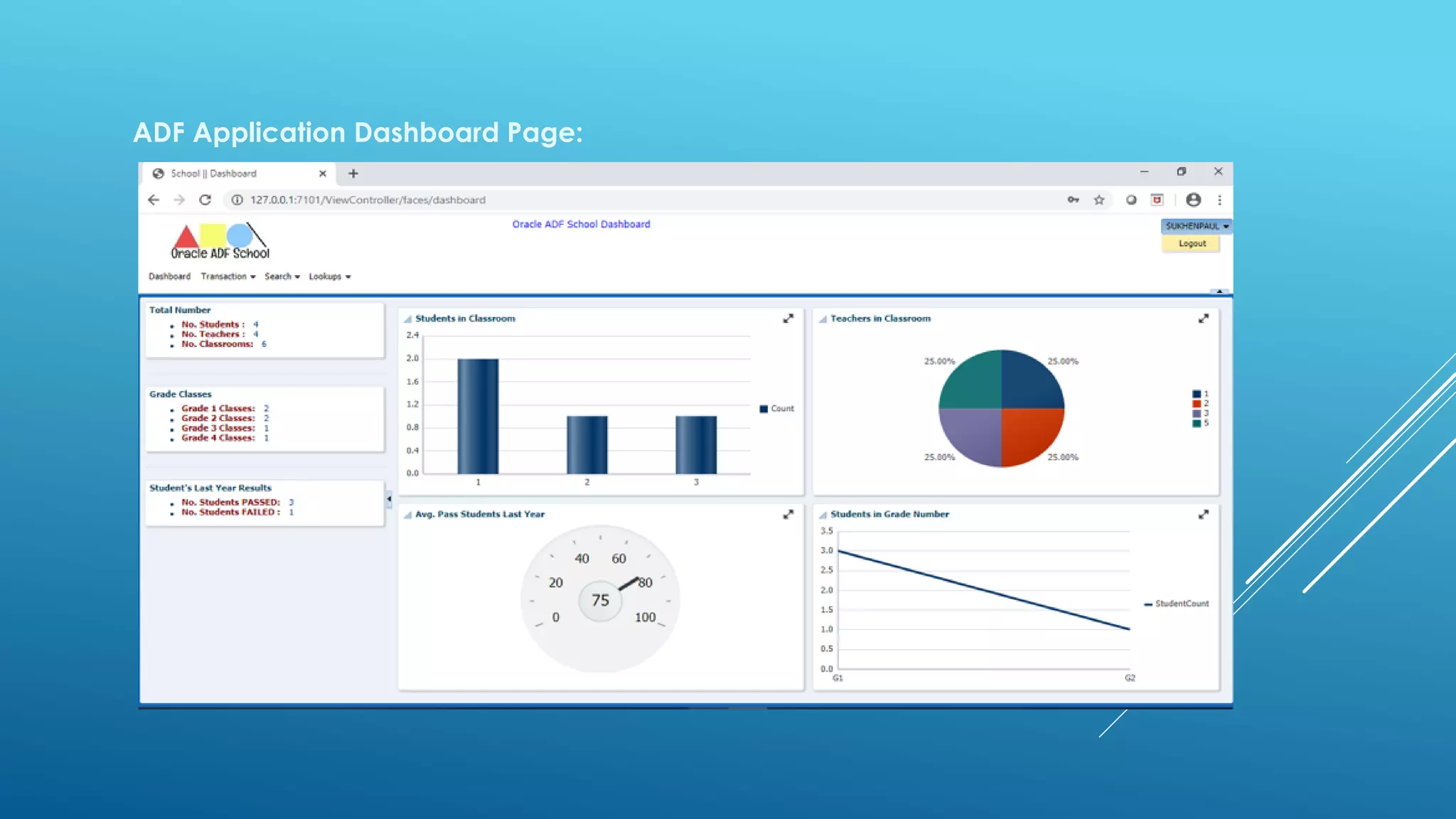Open the Dashboard menu item
1456x819 pixels.
[169, 277]
